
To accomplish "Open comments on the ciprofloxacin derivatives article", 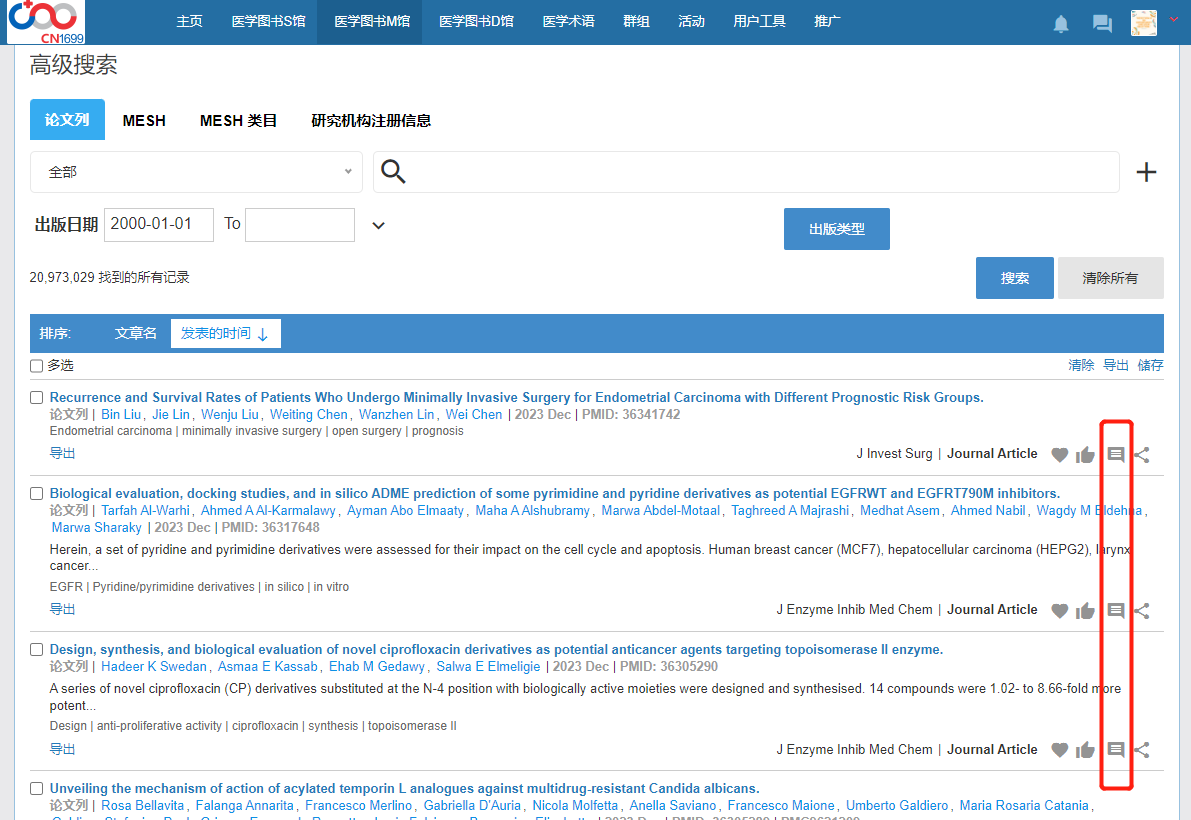I will [x=1116, y=750].
